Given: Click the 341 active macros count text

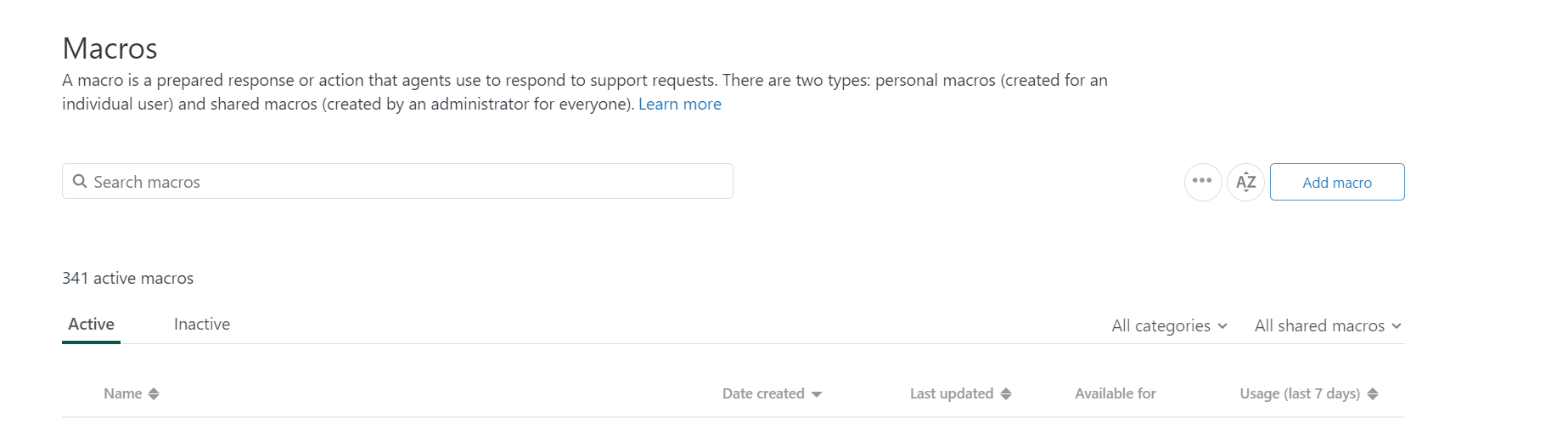Looking at the screenshot, I should 127,278.
